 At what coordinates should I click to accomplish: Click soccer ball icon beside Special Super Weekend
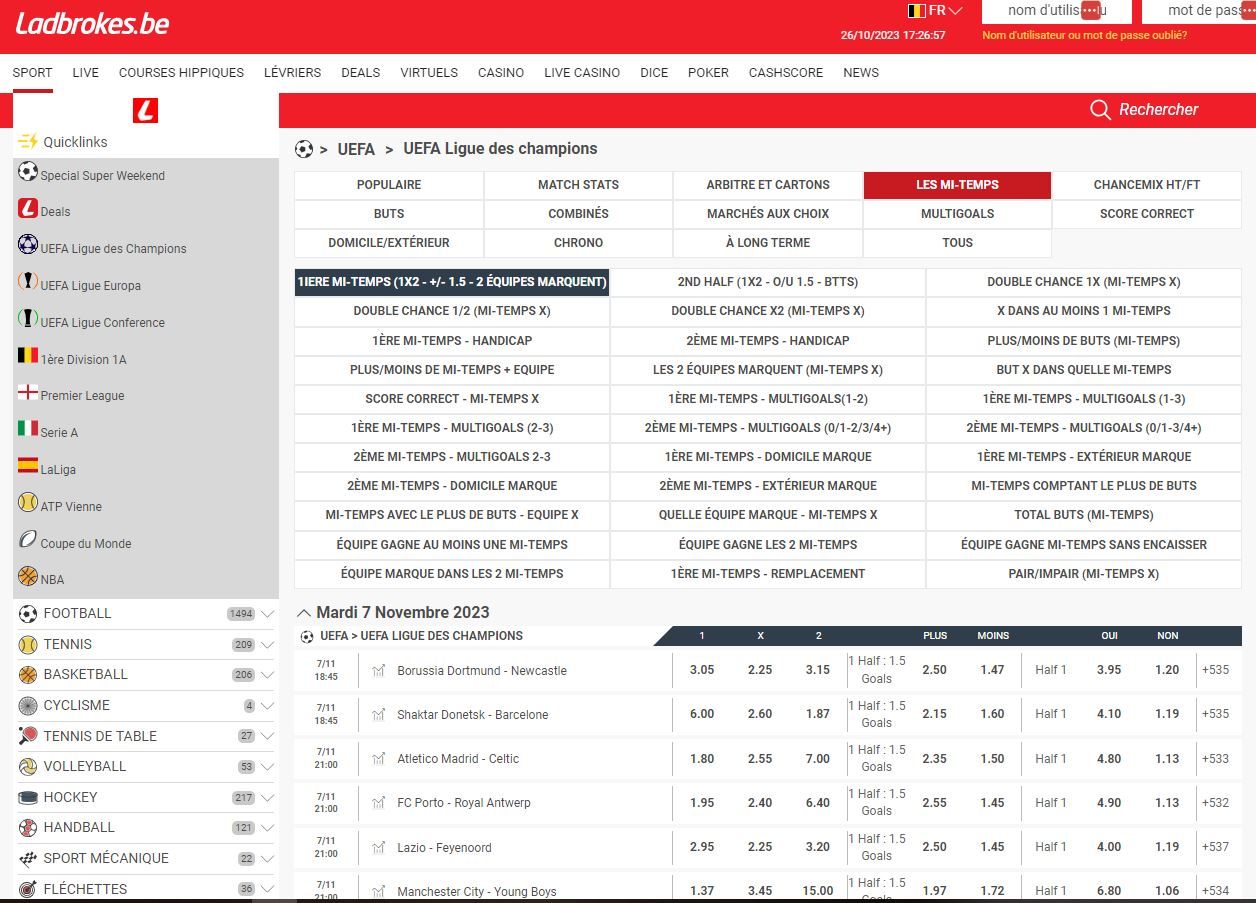point(28,172)
